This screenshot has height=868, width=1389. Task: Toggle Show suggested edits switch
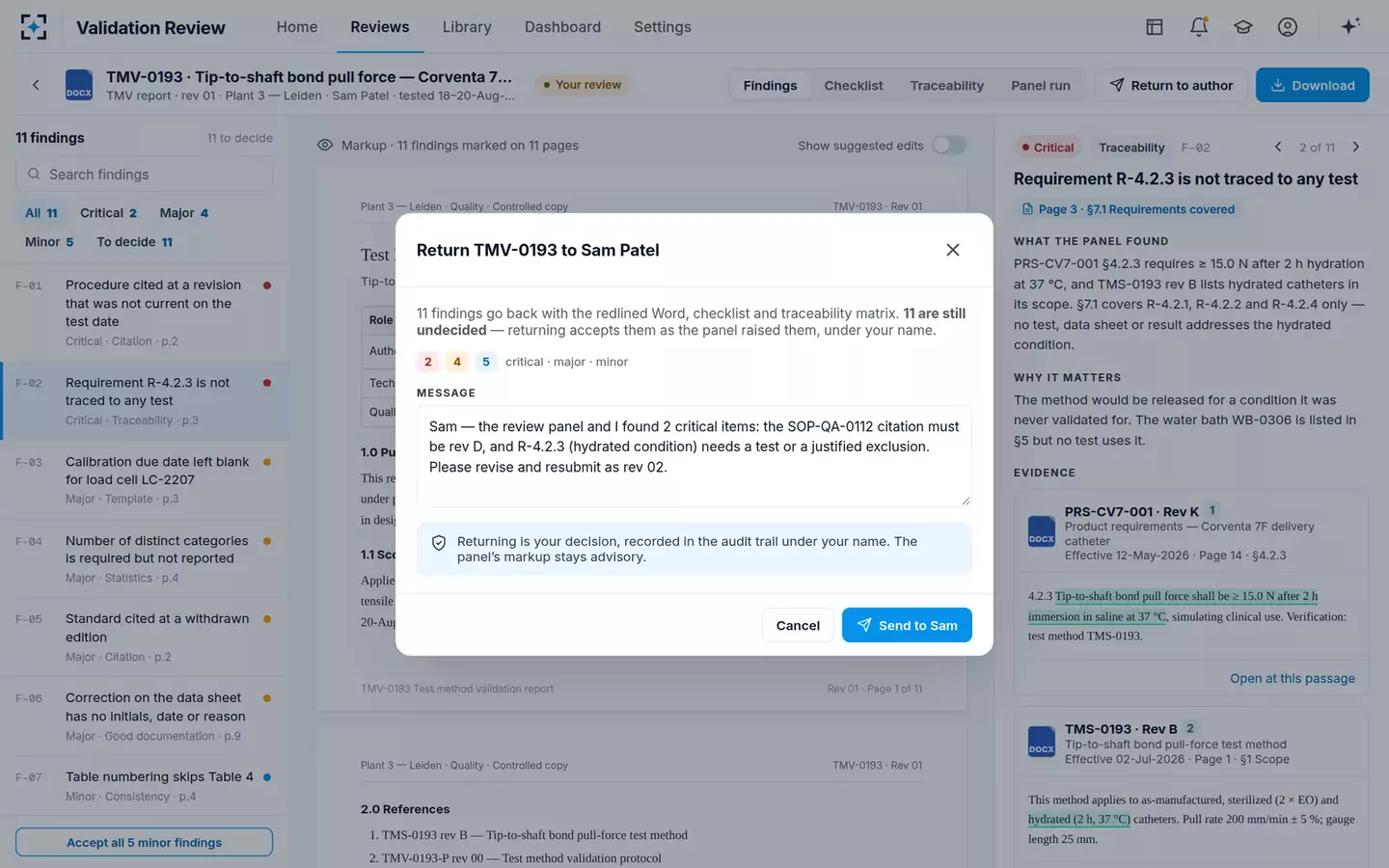(x=949, y=146)
